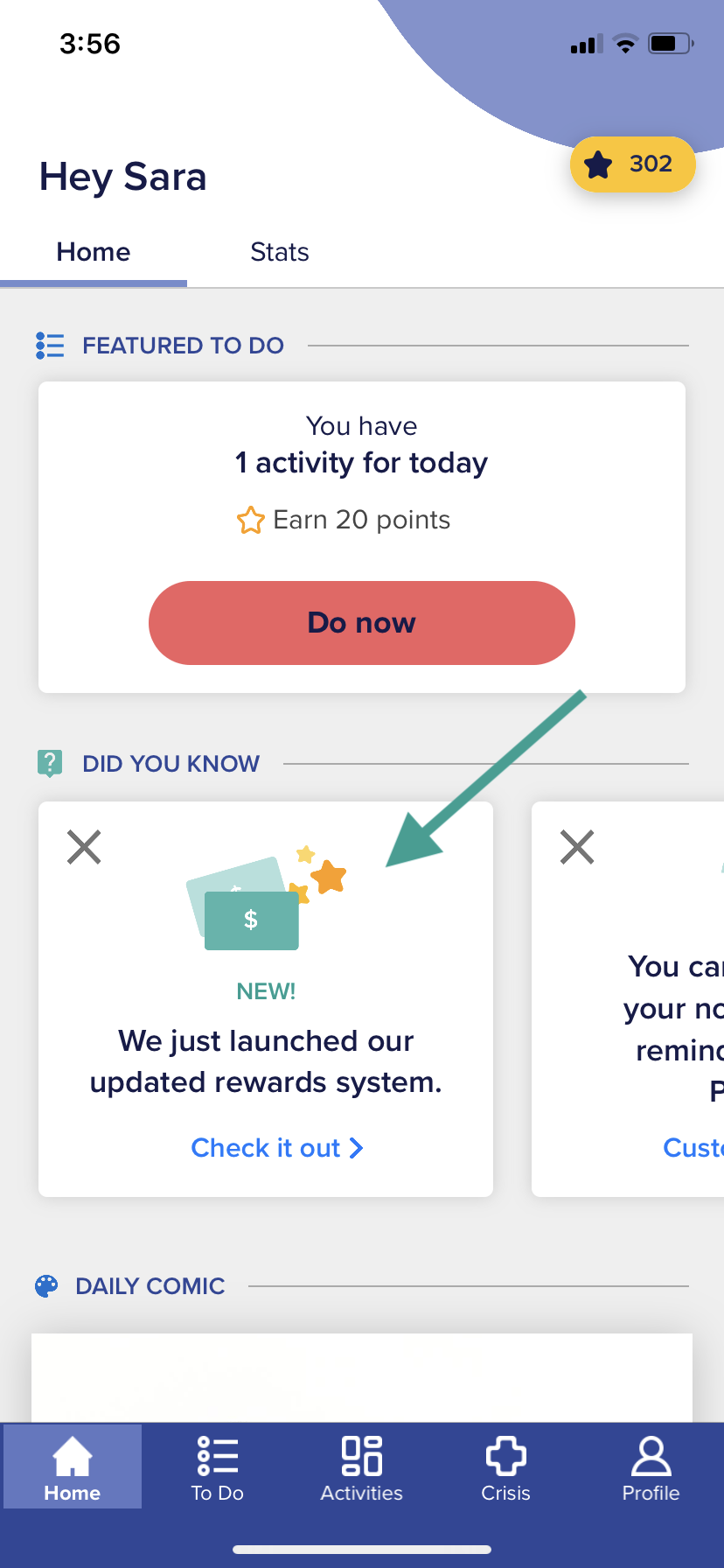Tap the Daily Comic palette icon
The width and height of the screenshot is (724, 1568).
[46, 1286]
